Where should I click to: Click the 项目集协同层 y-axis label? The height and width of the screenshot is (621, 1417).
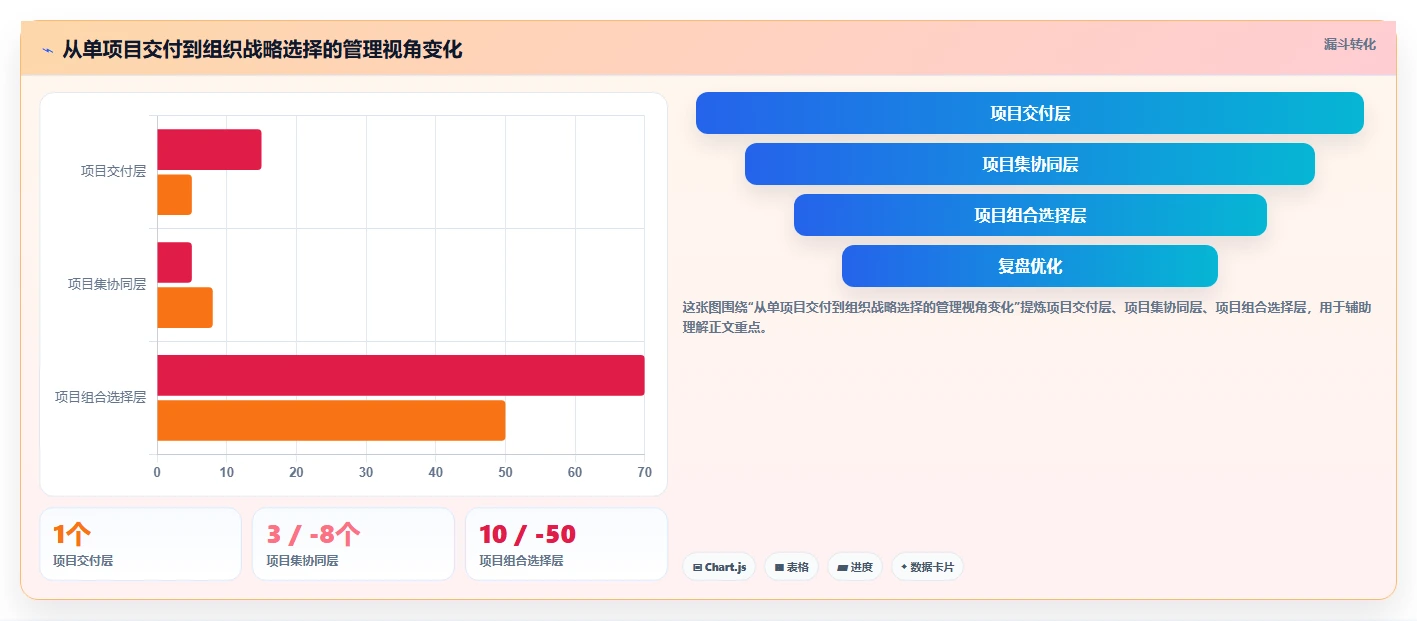[x=107, y=284]
